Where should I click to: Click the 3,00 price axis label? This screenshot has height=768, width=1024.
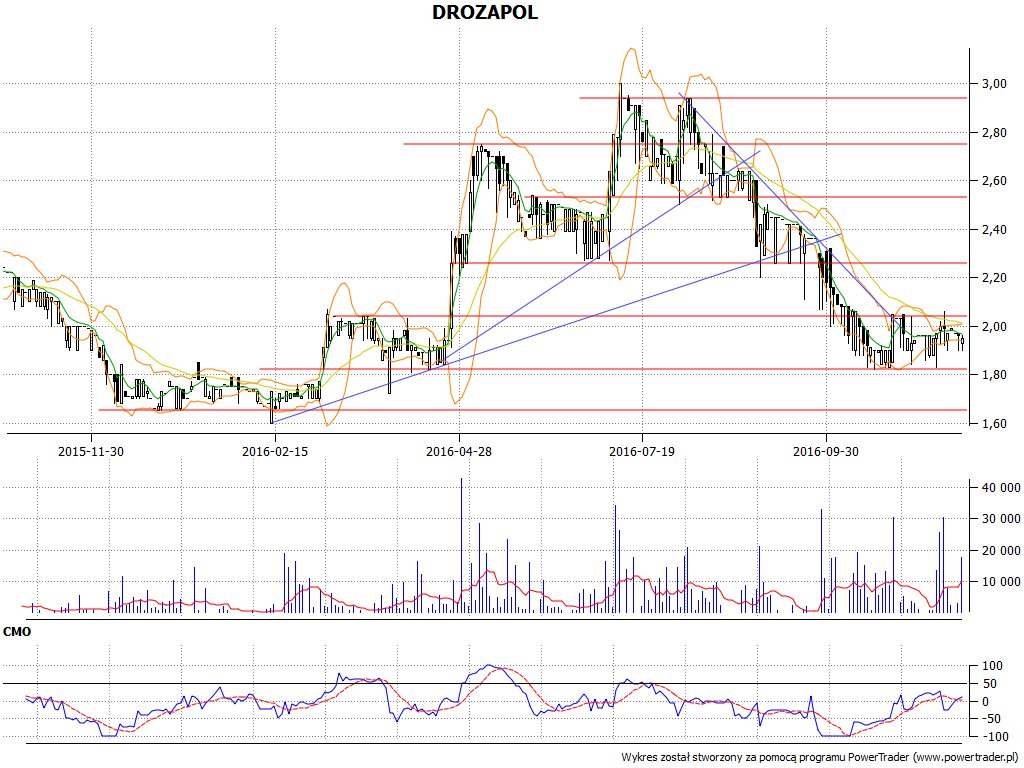(993, 84)
